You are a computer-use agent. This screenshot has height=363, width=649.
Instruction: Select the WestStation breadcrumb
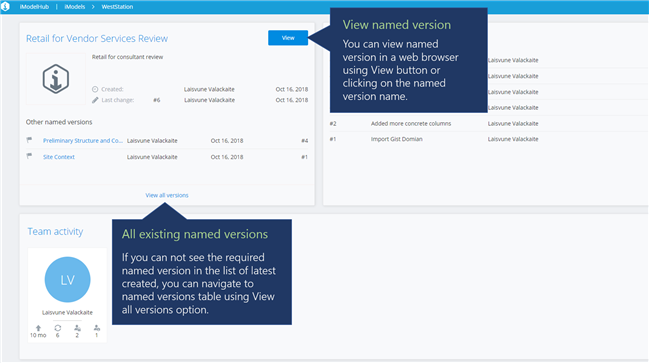coord(117,7)
